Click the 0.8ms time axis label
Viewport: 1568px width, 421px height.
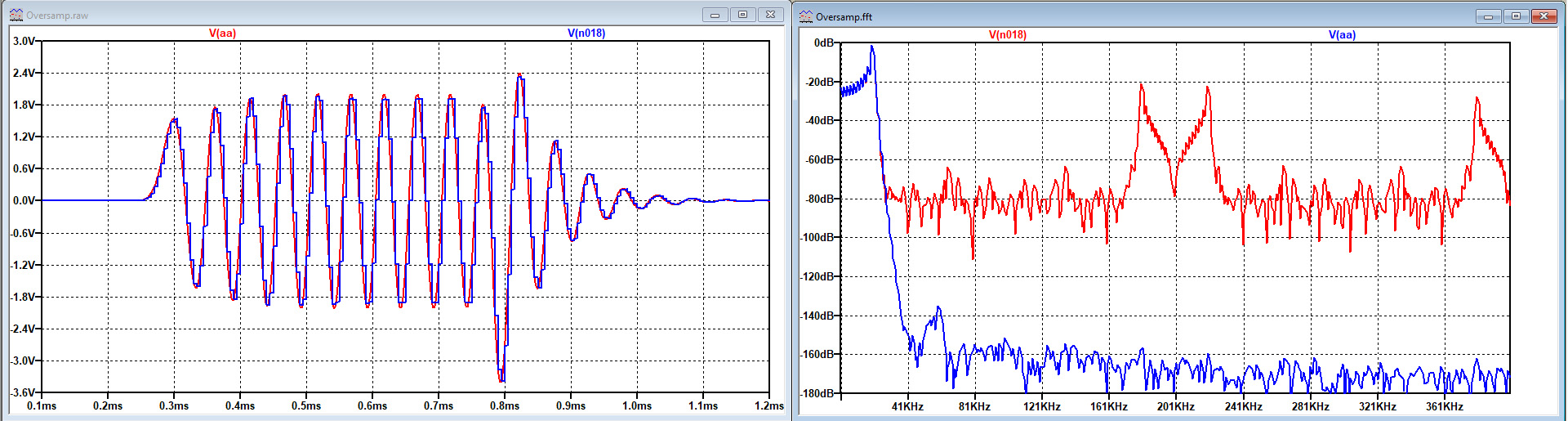point(505,406)
